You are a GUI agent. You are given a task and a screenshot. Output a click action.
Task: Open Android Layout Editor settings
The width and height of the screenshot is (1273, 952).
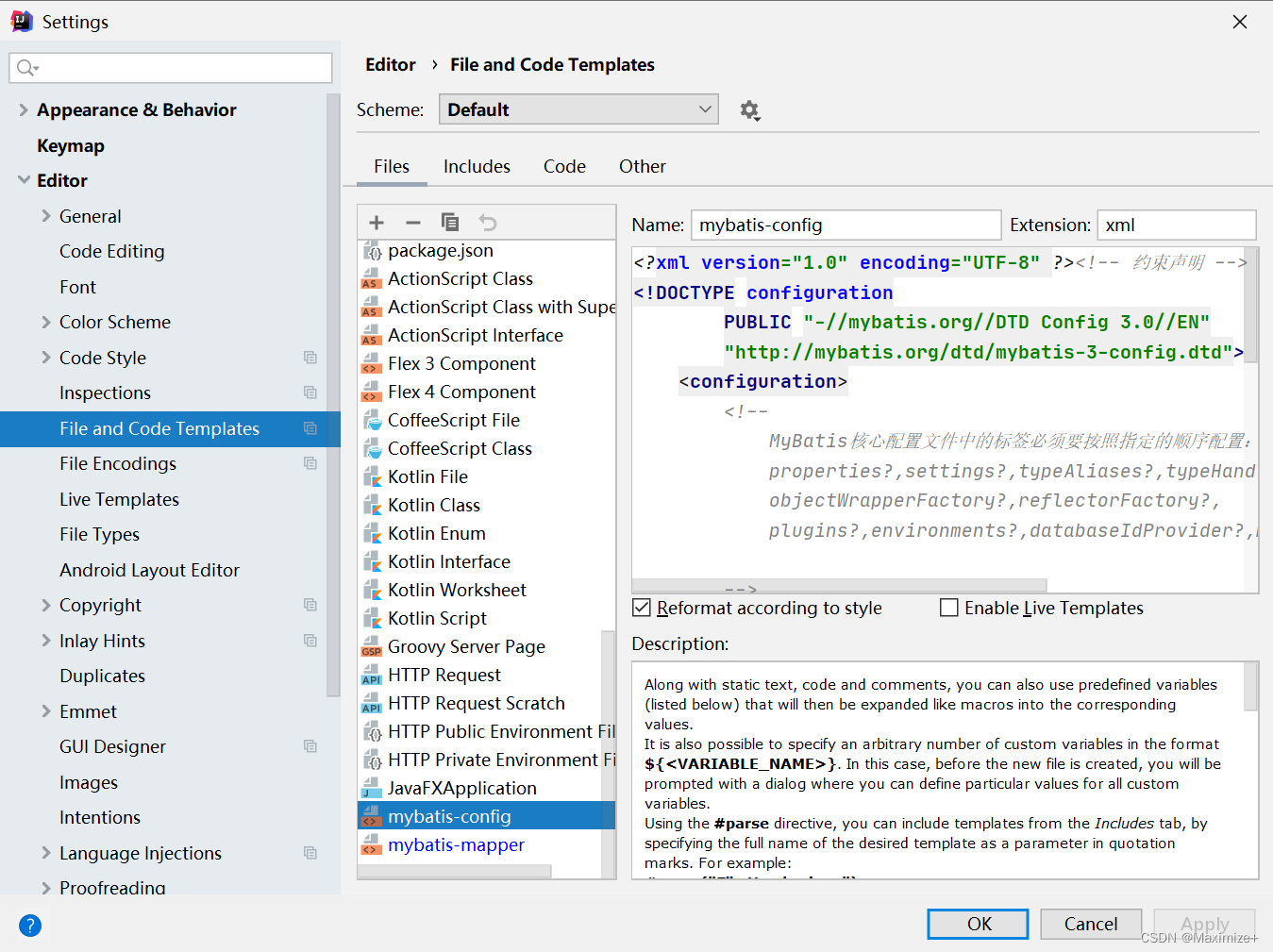(x=149, y=570)
